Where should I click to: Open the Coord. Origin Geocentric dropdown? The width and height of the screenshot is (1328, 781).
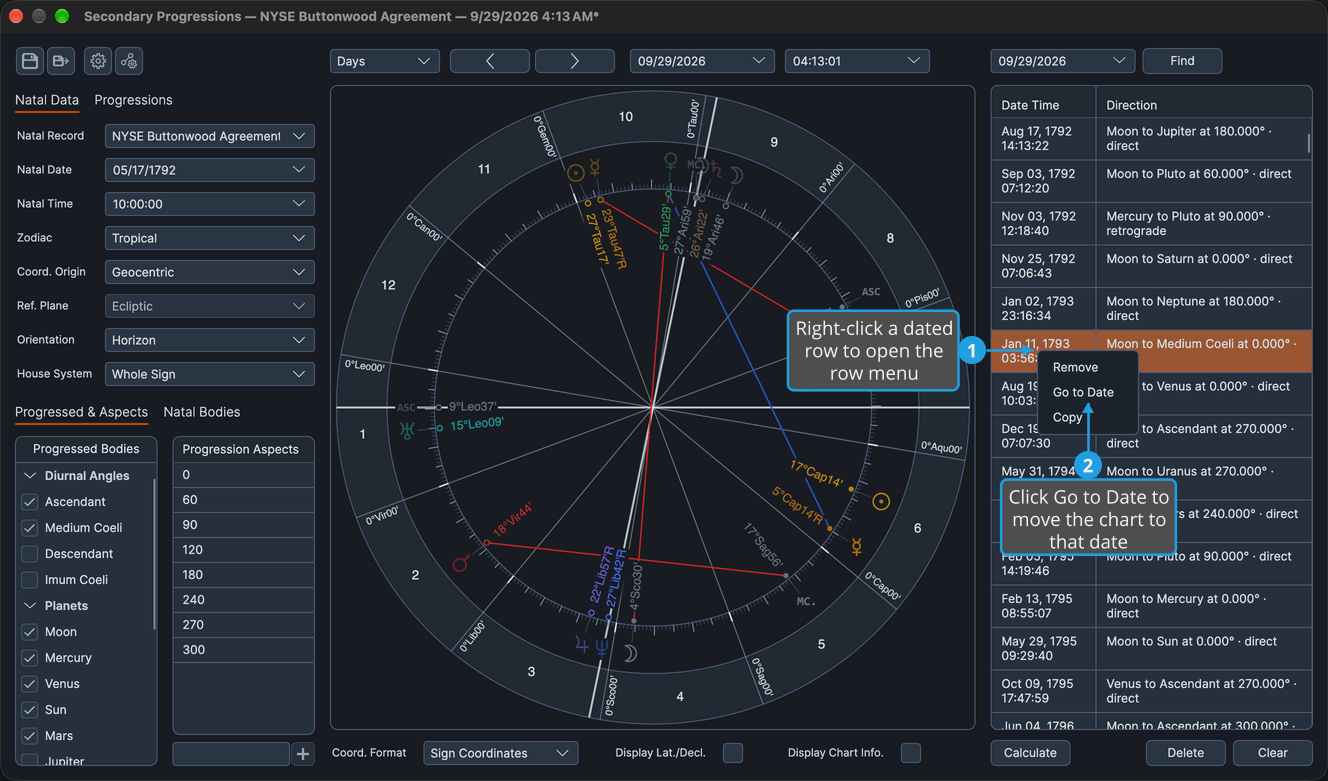[x=210, y=272]
